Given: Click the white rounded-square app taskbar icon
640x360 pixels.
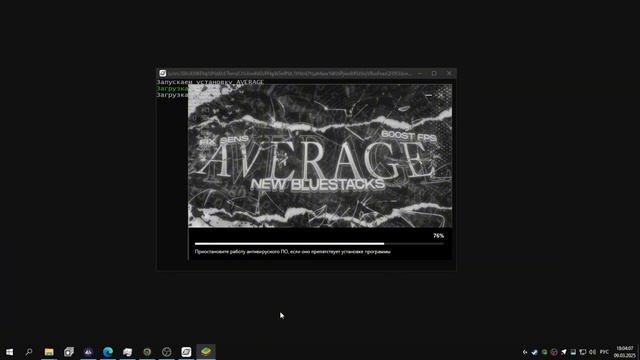Looking at the screenshot, I should tap(186, 352).
